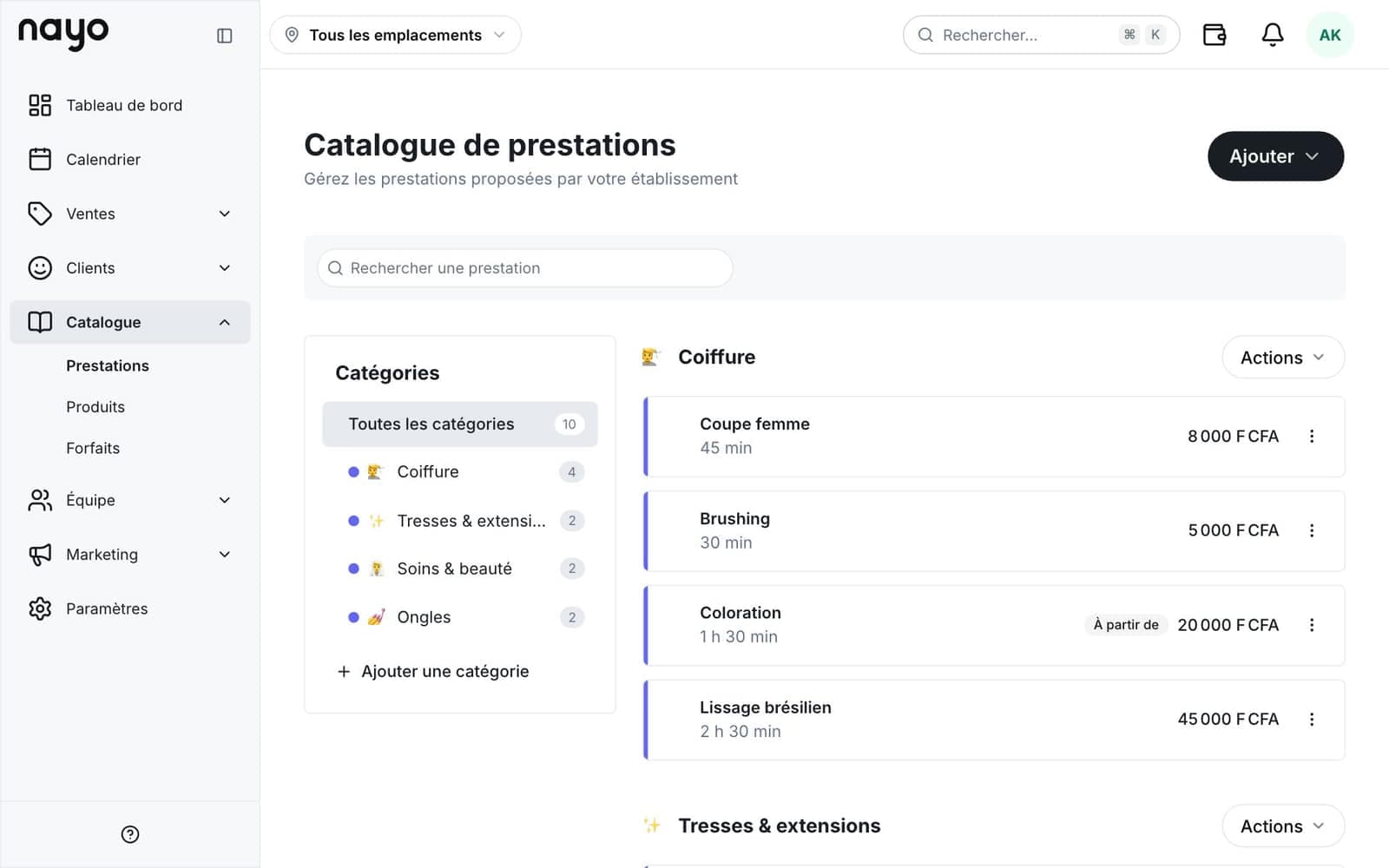Open the Tous les emplacements location dropdown

coord(395,35)
